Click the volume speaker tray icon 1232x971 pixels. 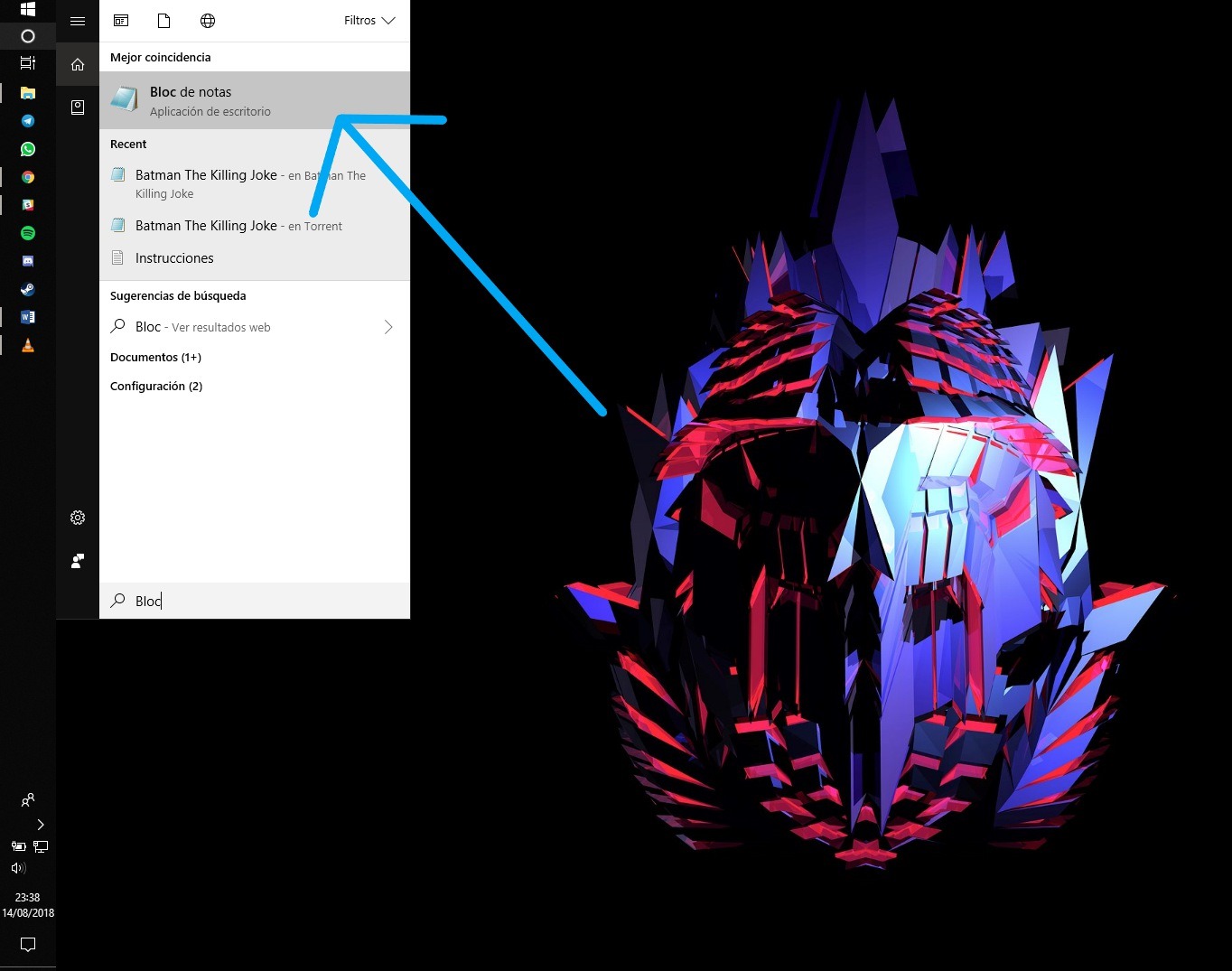(18, 868)
